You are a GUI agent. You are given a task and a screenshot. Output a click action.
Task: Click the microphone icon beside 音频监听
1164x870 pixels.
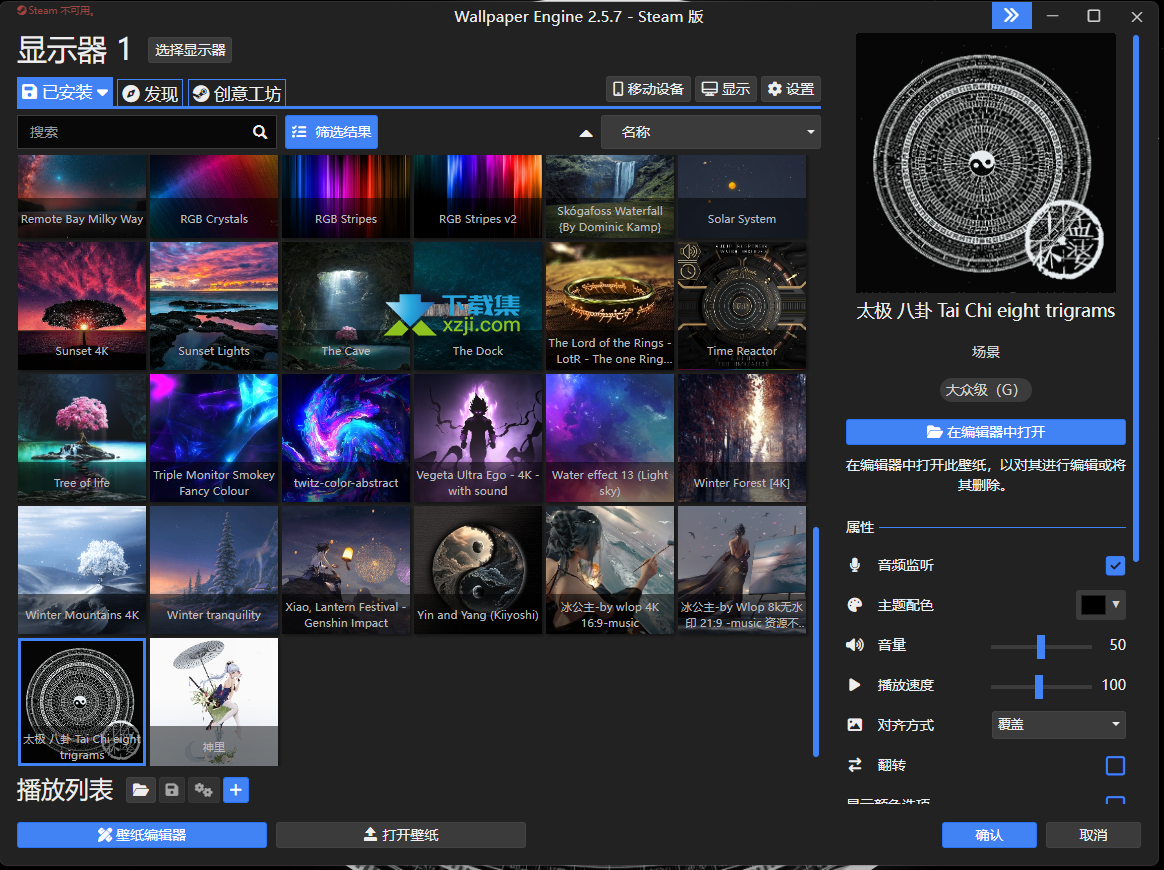coord(854,566)
